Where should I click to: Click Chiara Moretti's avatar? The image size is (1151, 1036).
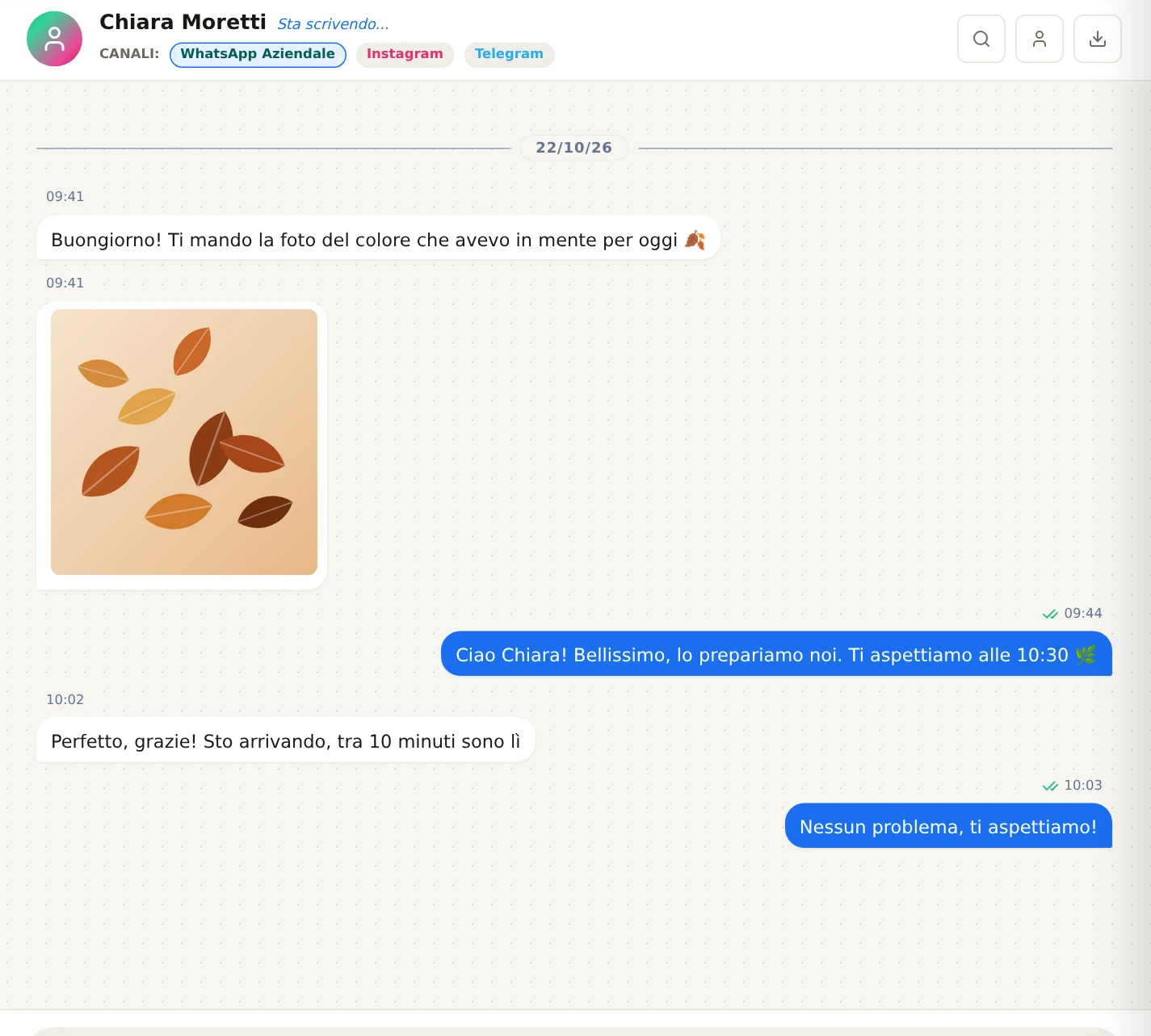click(x=54, y=39)
